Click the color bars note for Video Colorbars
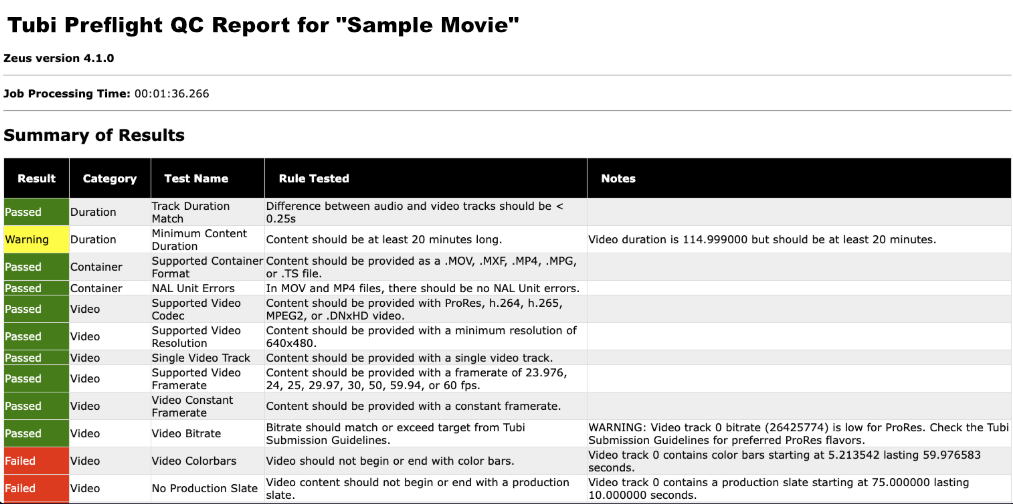 pyautogui.click(x=784, y=461)
